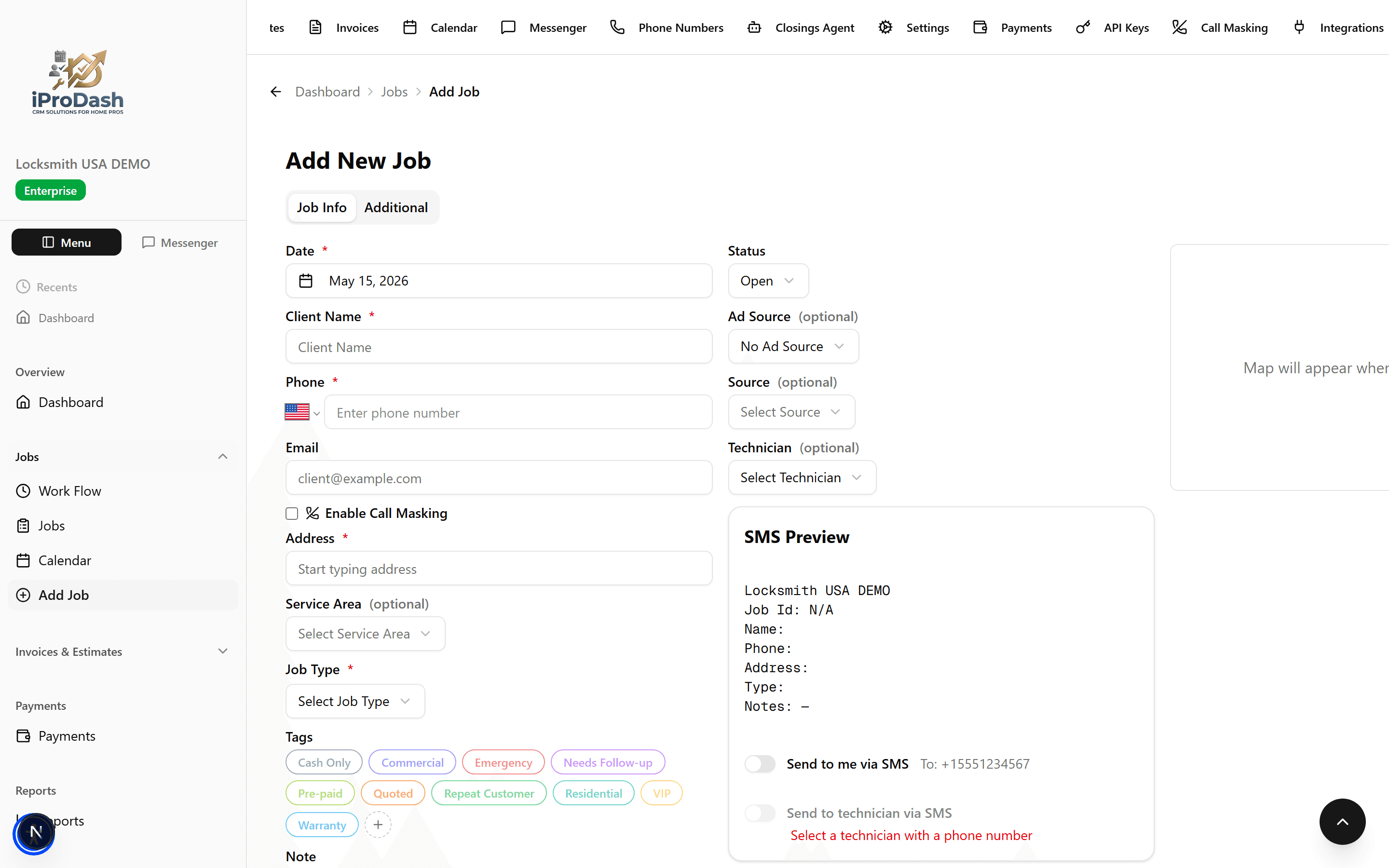Open the Select Source dropdown
The image size is (1389, 868).
pyautogui.click(x=791, y=412)
